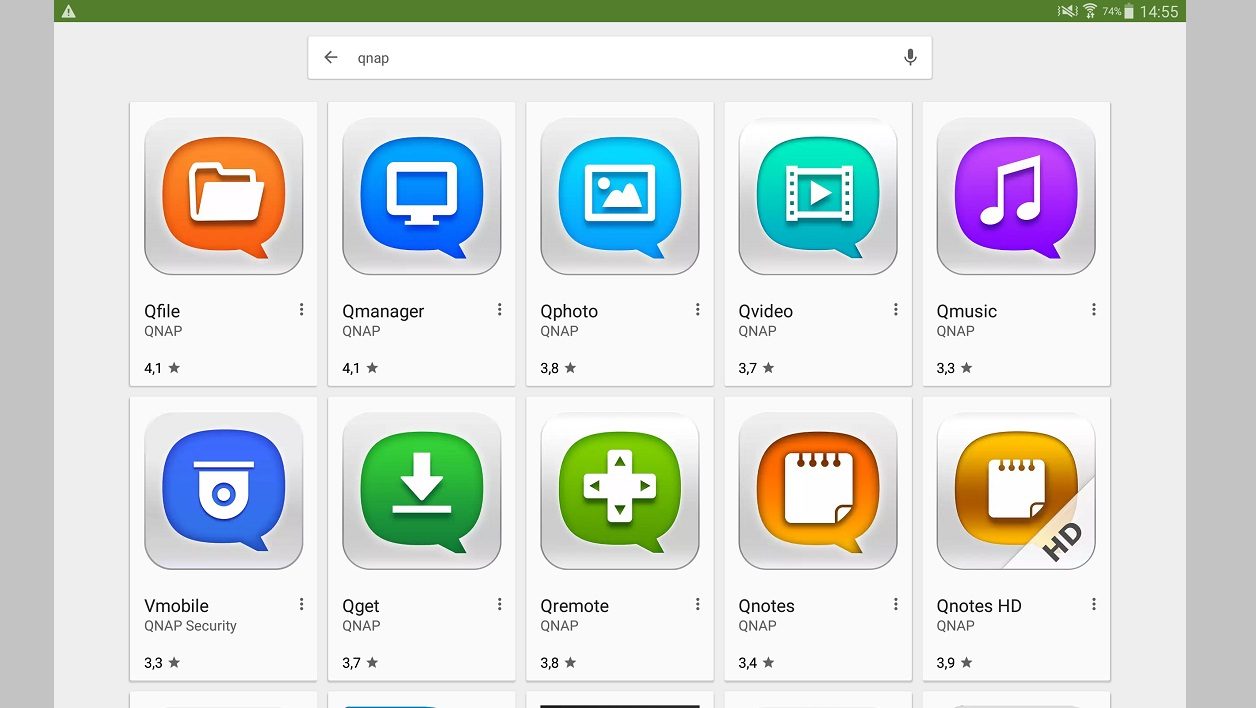Click the 'QNAP' developer under Qmusic
This screenshot has width=1256, height=708.
[955, 331]
